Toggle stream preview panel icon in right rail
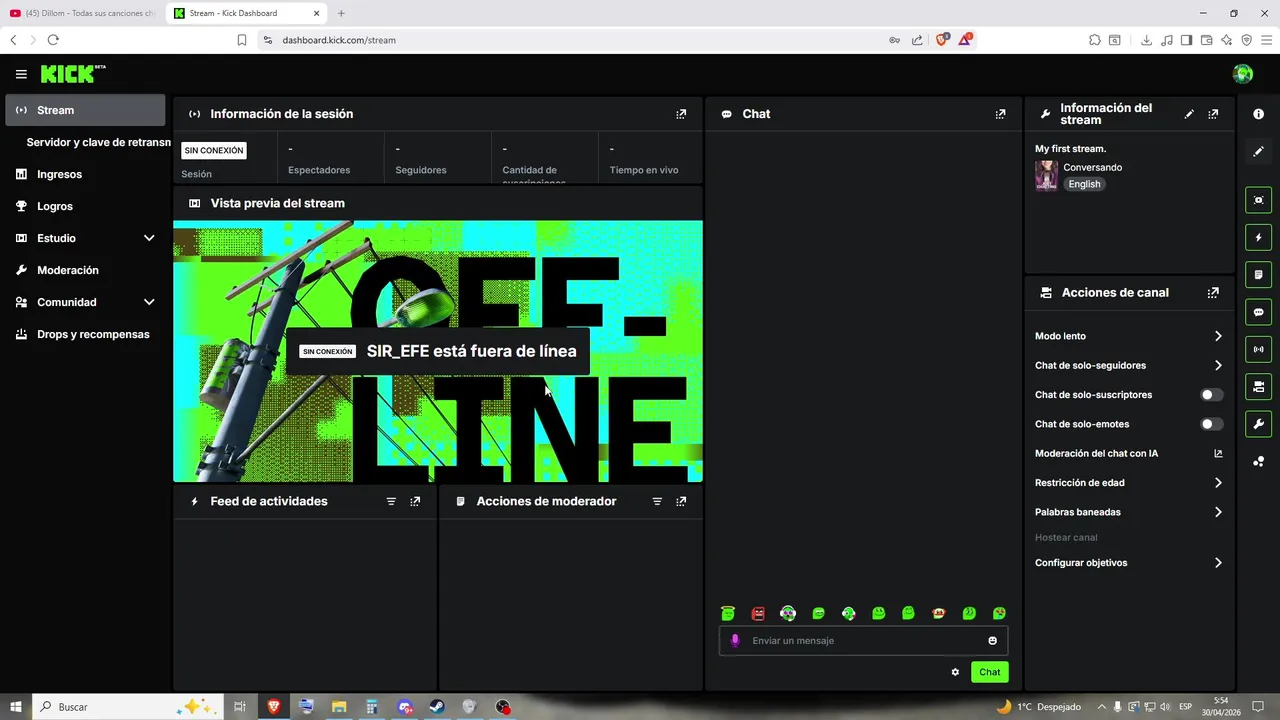Viewport: 1280px width, 720px height. click(x=1259, y=200)
